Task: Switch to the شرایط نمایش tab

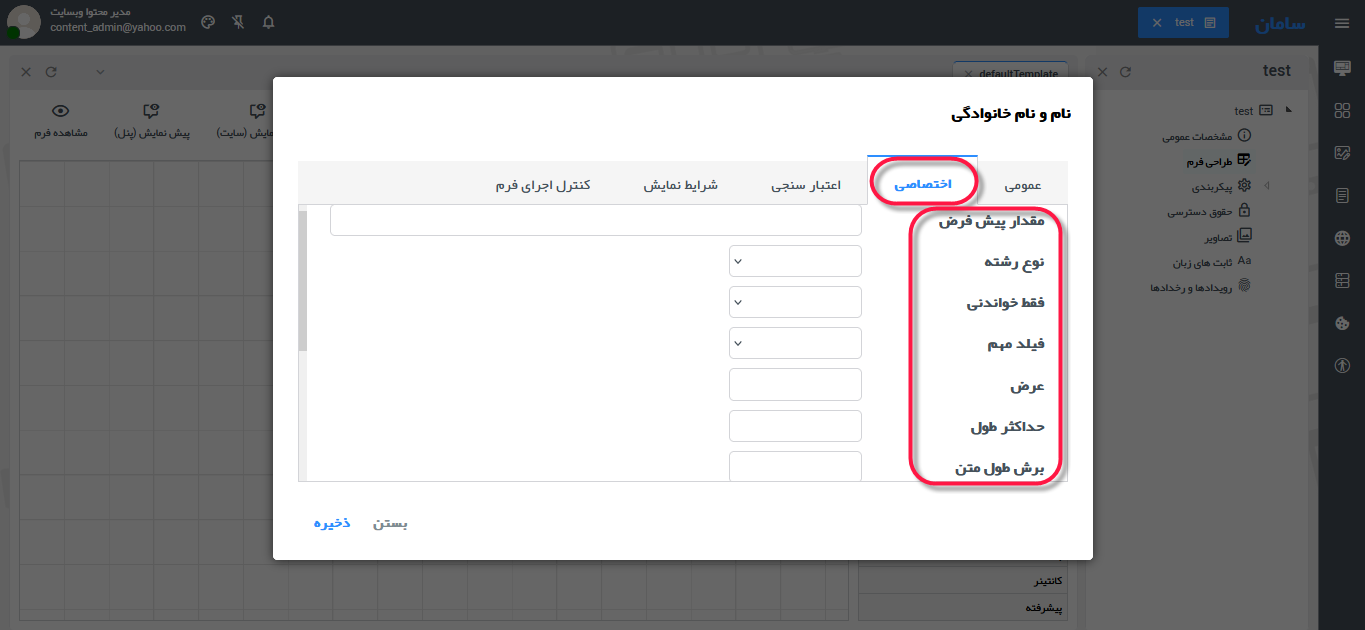Action: (x=681, y=185)
